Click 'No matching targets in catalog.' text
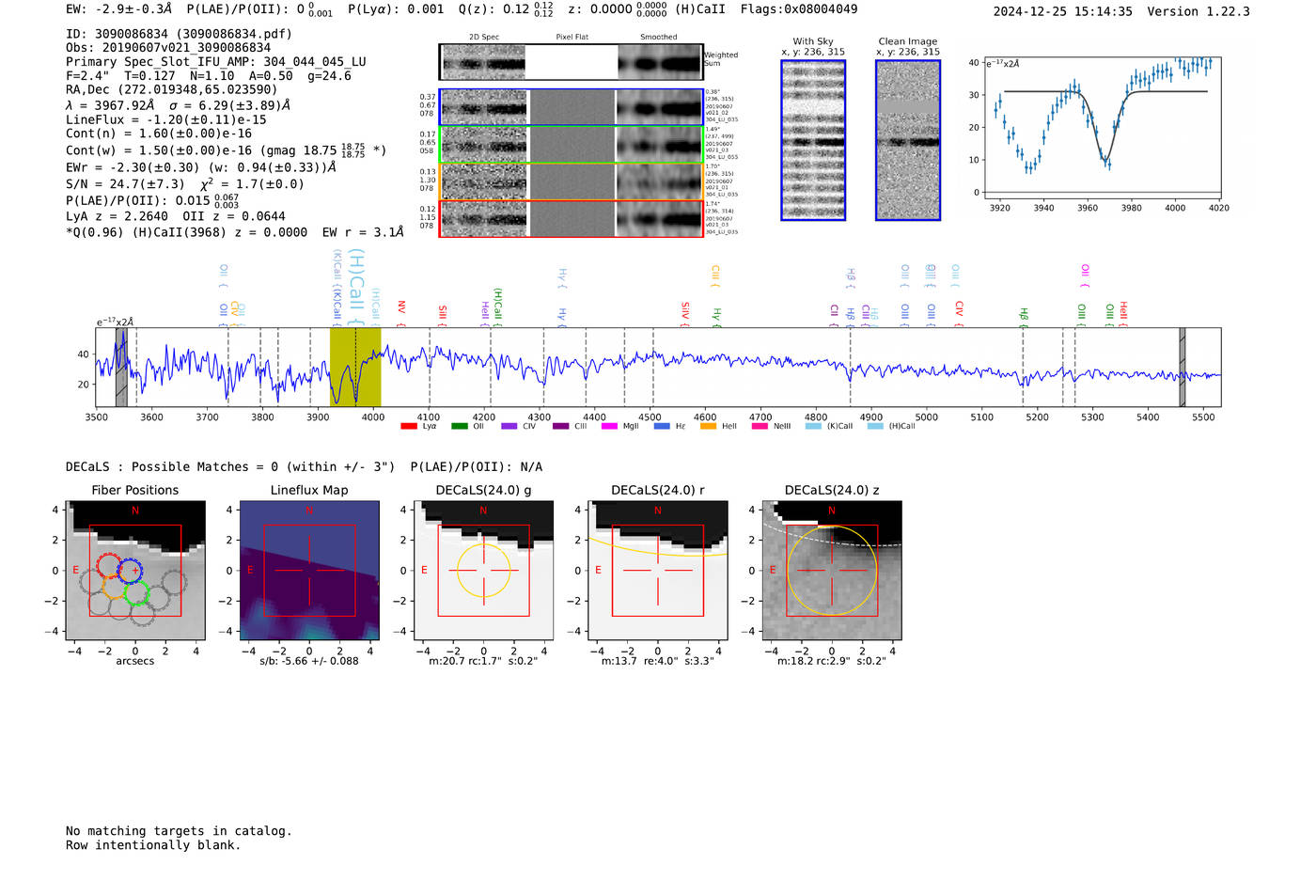This screenshot has height=896, width=1316. coord(179,831)
